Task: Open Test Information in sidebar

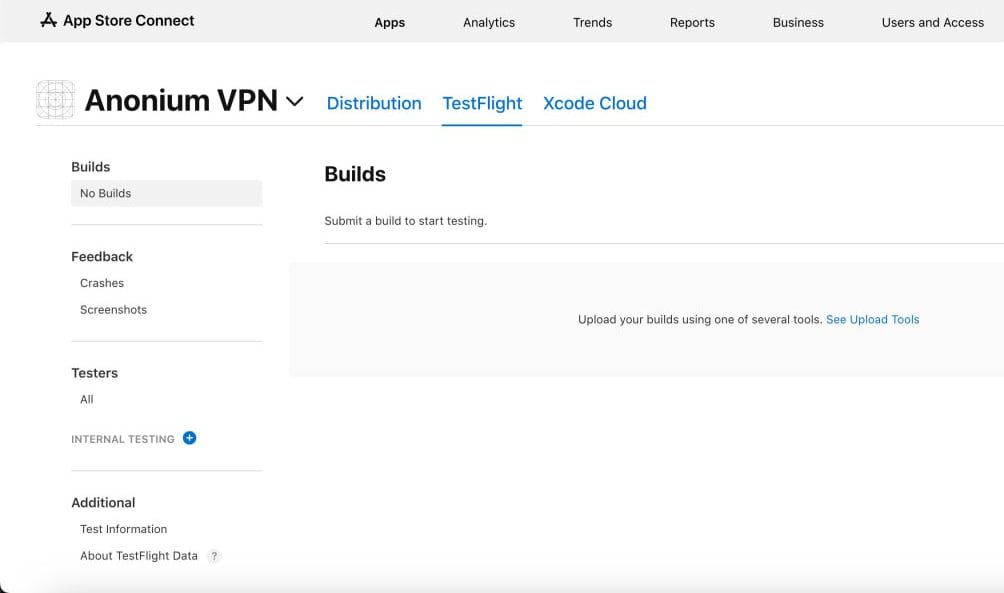Action: click(124, 529)
